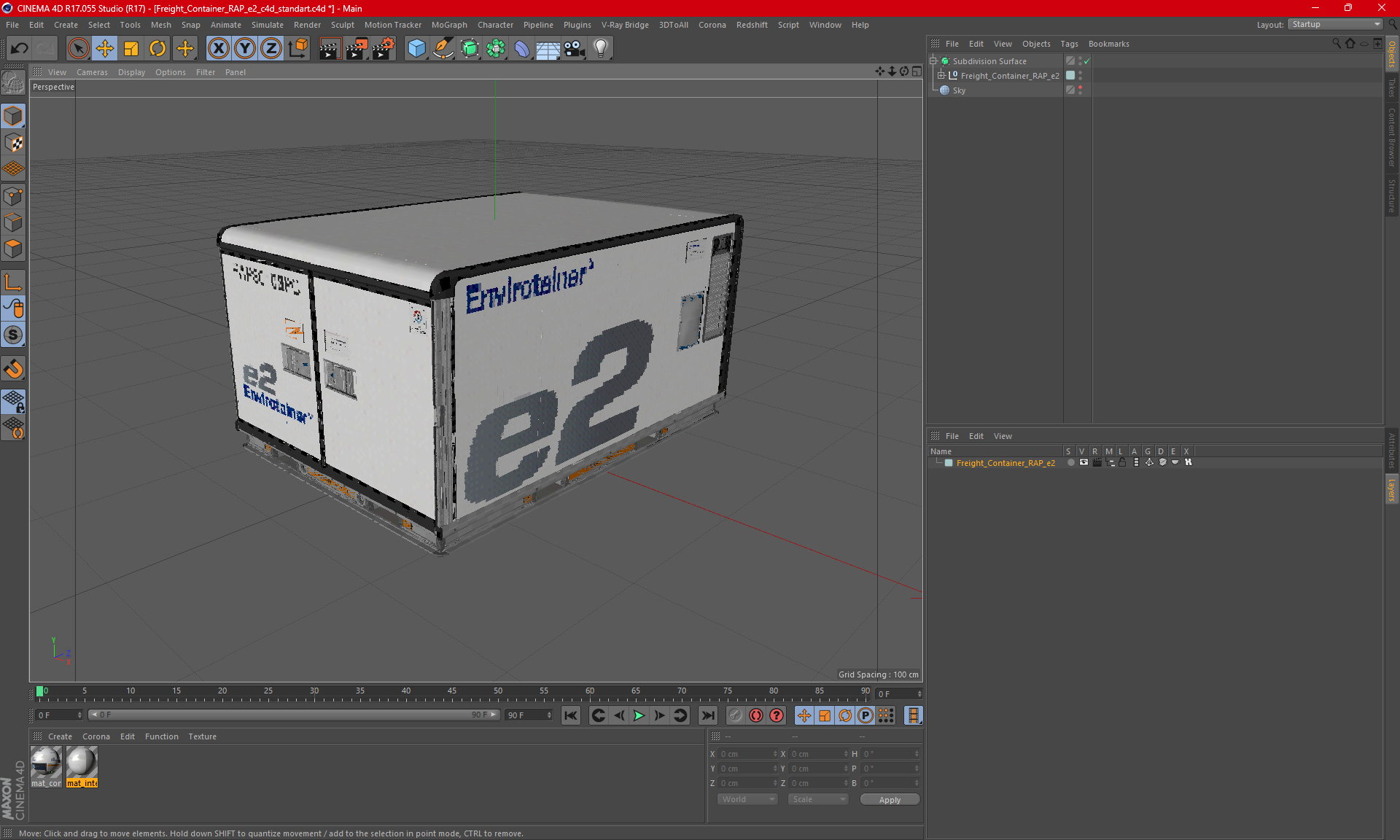Open the Objects manager Tags menu
The image size is (1400, 840).
(x=1069, y=44)
